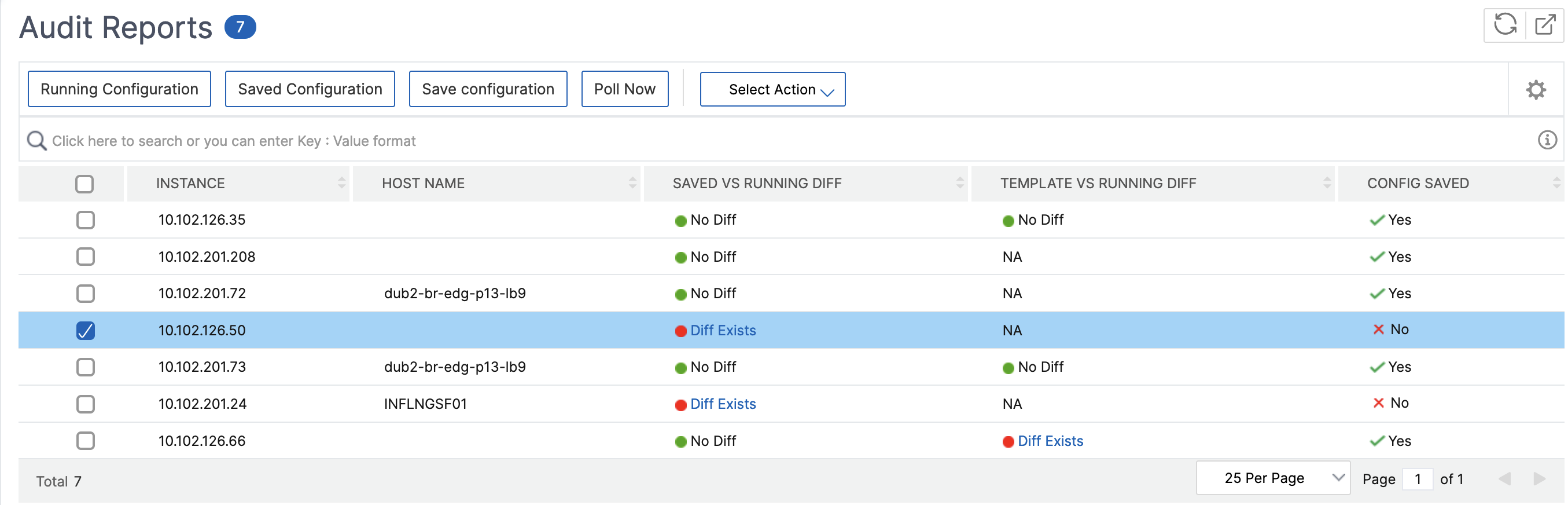Trigger Poll Now

tap(624, 89)
